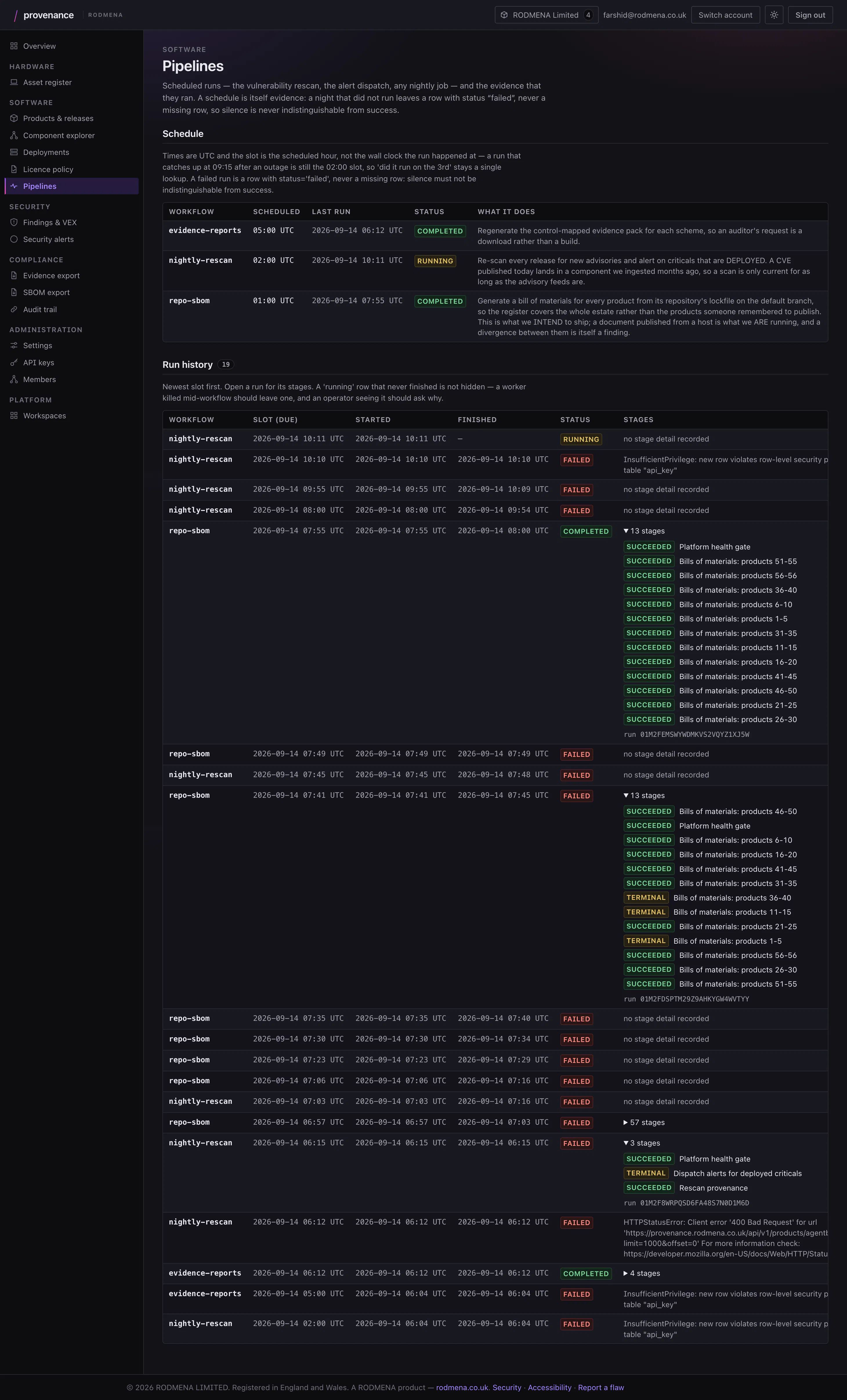Collapse 13 stages of failed repo-sbom 07:41 run
The width and height of the screenshot is (847, 1400).
tap(644, 796)
